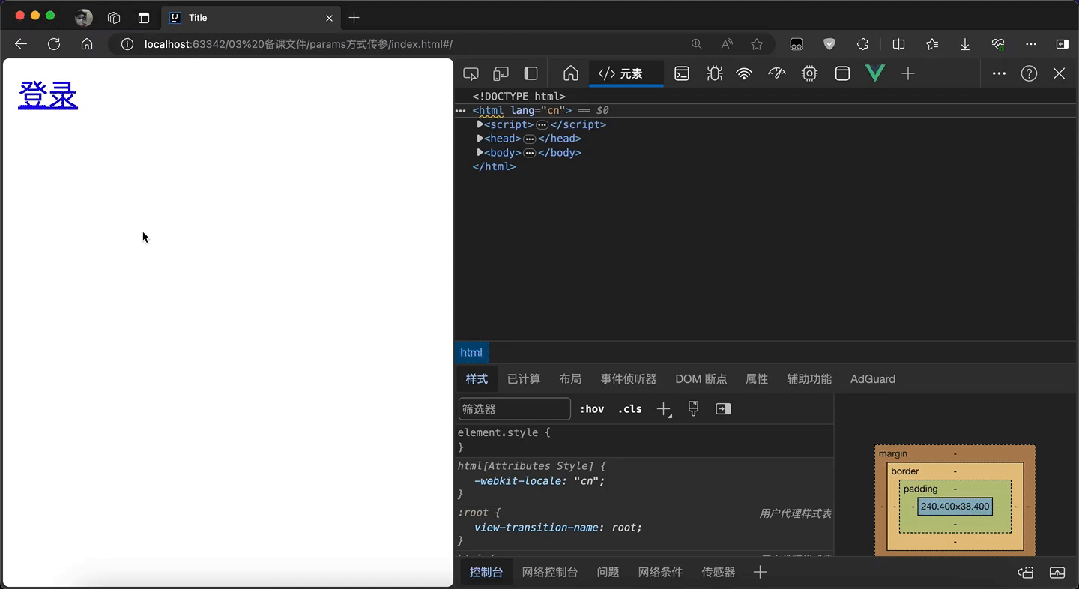Open the DevTools console panel icon
Screen dimensions: 1079x589
pyautogui.click(x=681, y=74)
